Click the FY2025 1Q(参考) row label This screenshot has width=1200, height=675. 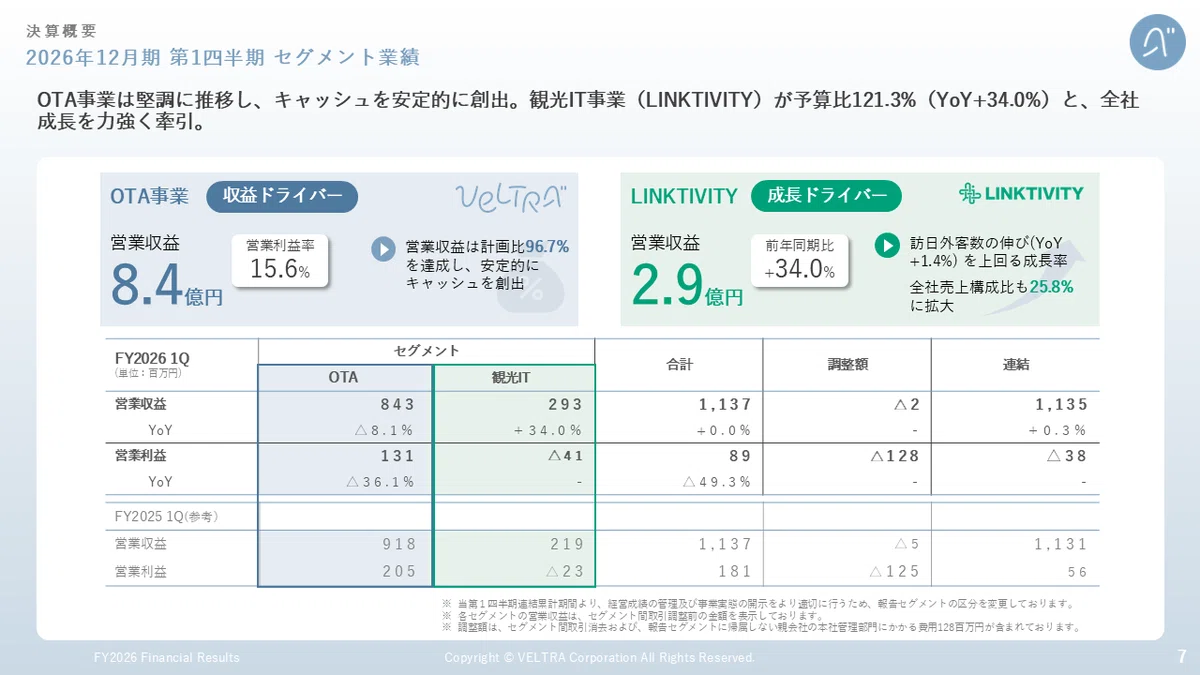pos(167,517)
